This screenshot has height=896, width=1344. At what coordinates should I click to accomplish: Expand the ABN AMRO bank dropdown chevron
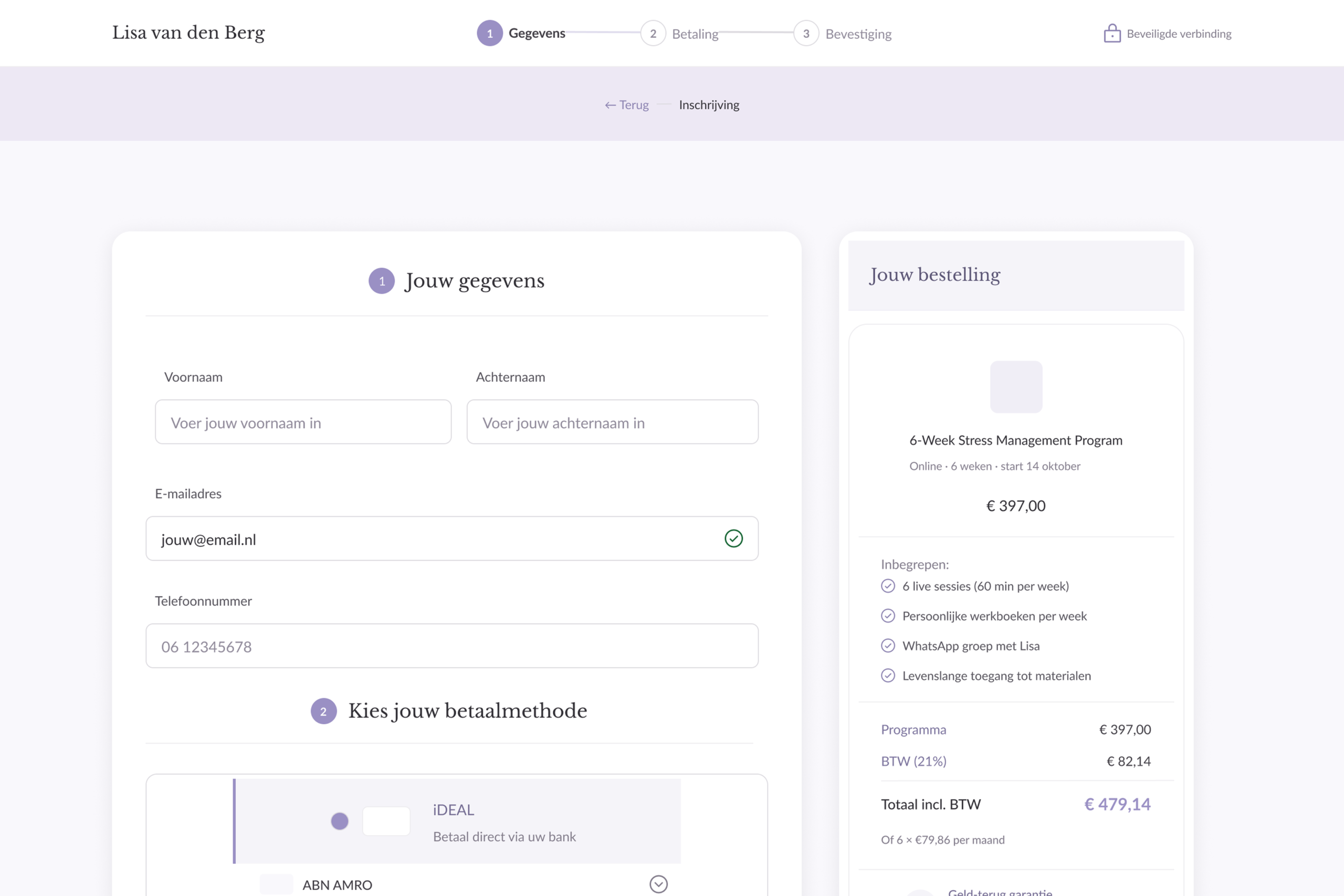[x=658, y=884]
